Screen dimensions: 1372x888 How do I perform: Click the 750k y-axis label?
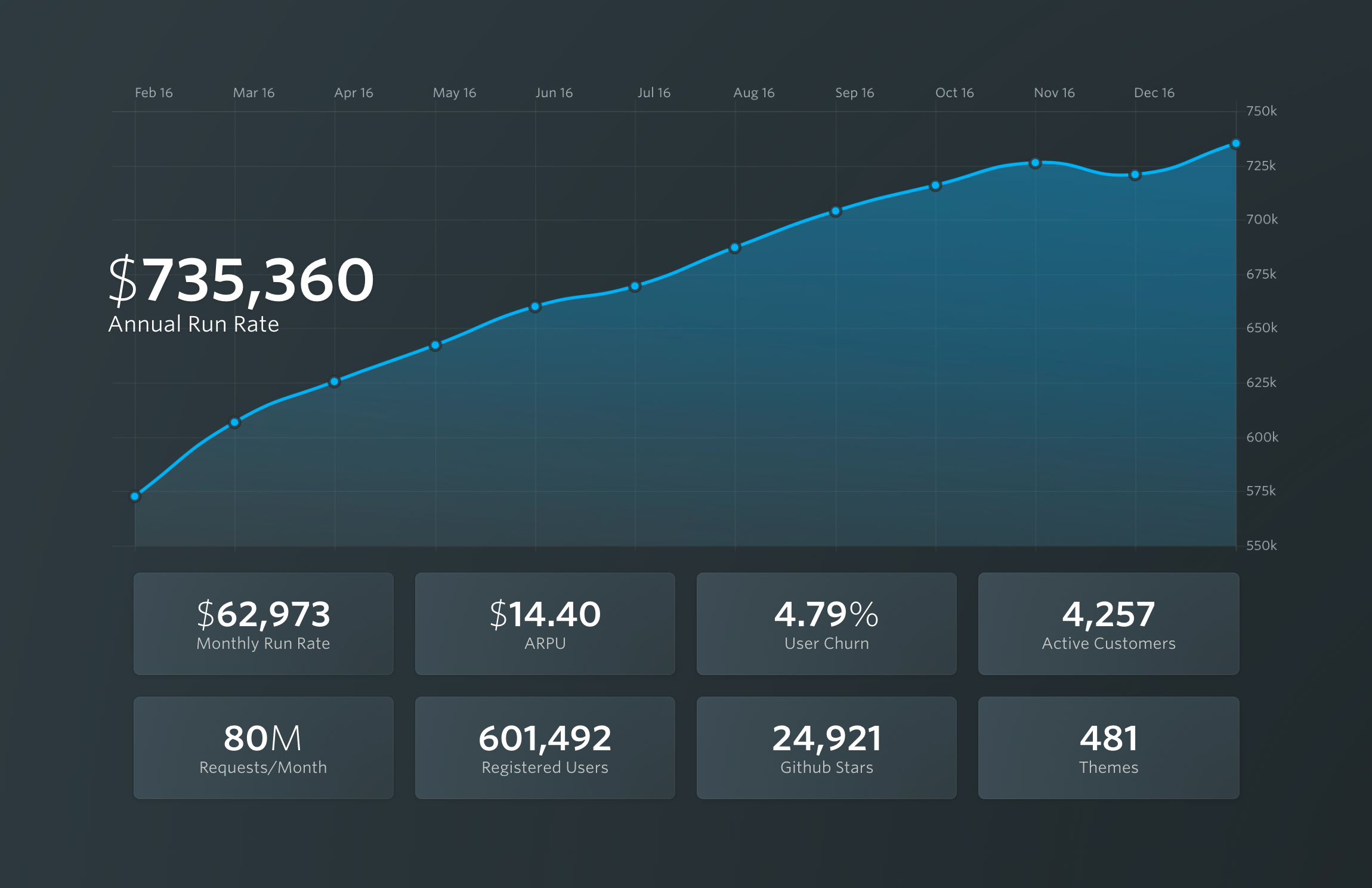click(1262, 111)
